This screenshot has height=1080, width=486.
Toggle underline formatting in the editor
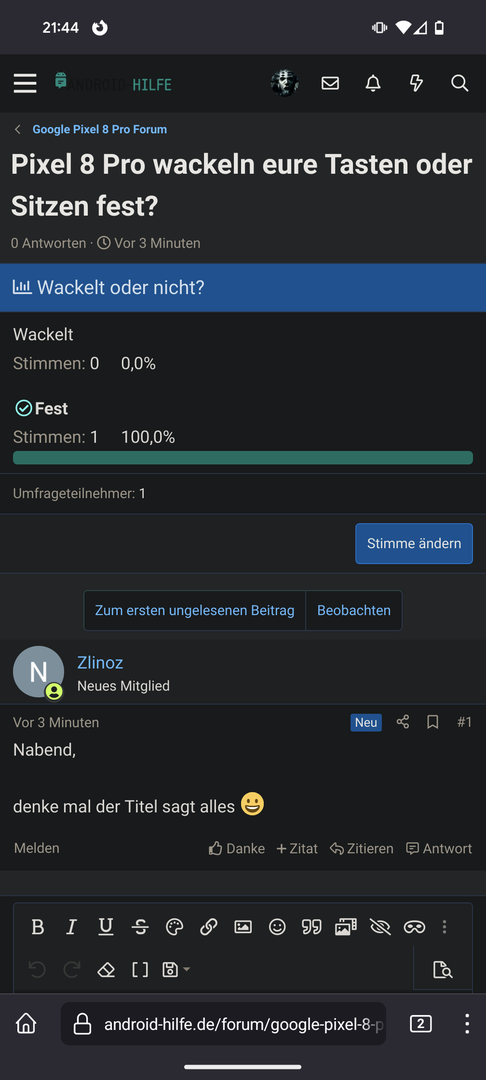105,927
